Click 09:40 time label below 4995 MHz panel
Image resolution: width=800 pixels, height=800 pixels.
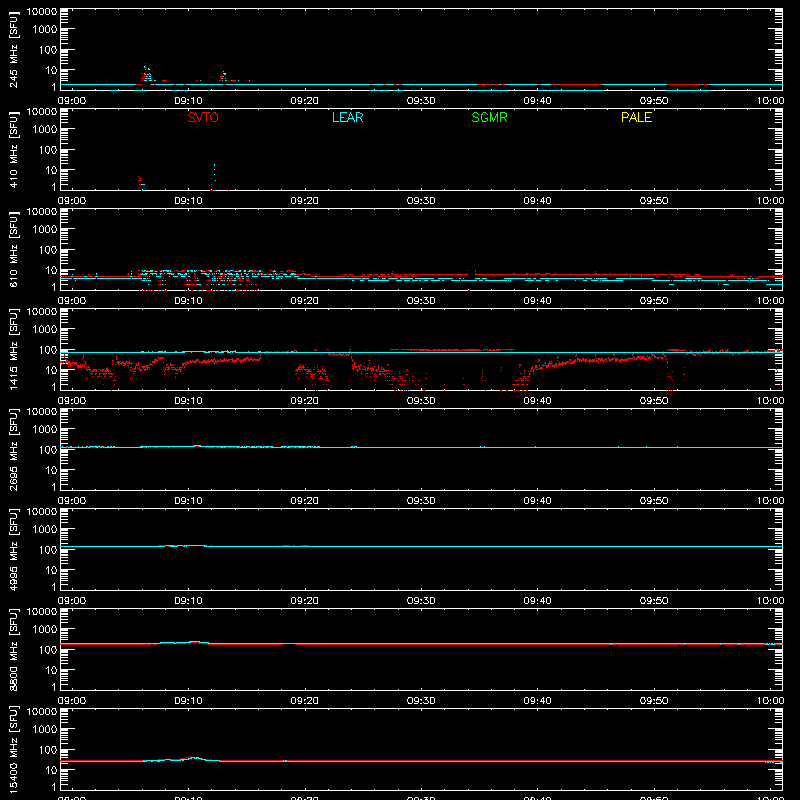537,601
